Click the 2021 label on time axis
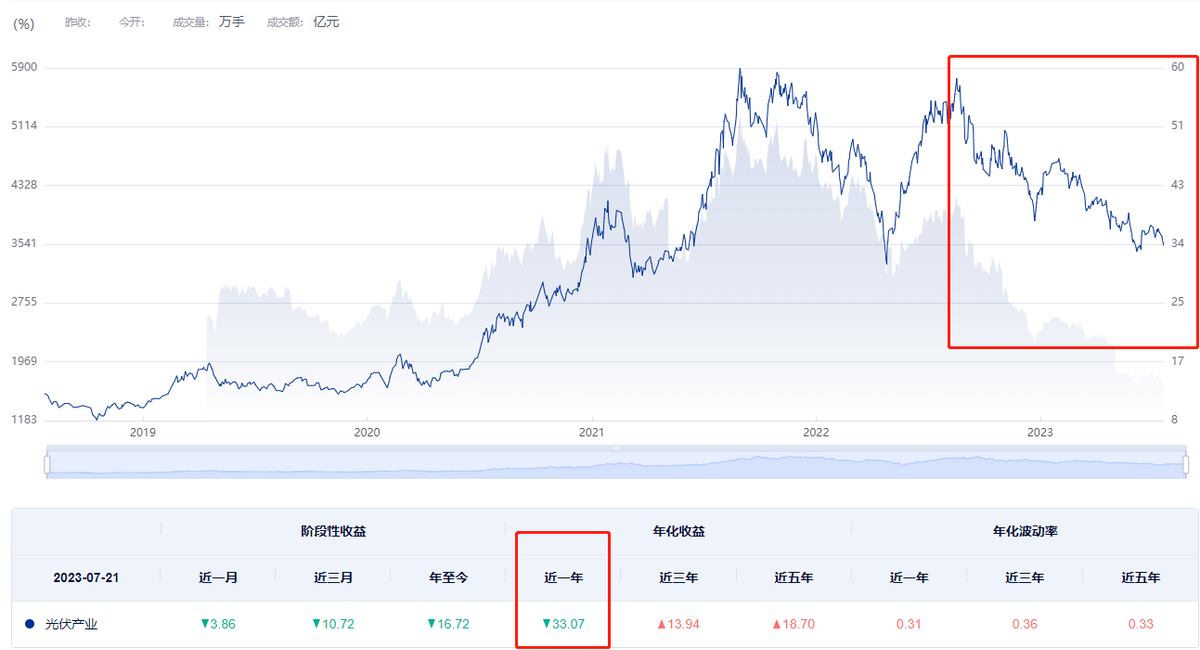The image size is (1200, 650). coord(592,433)
